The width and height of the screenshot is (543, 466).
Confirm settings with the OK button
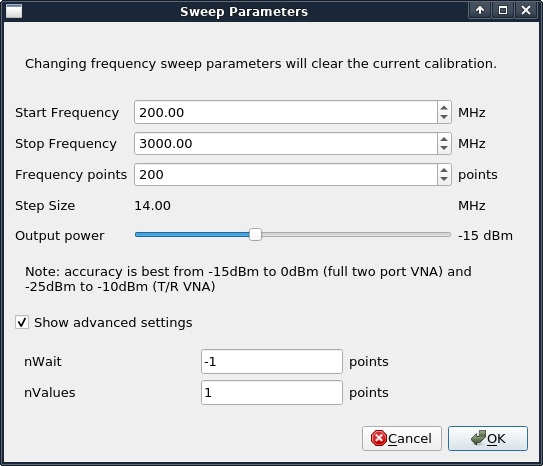pyautogui.click(x=488, y=438)
